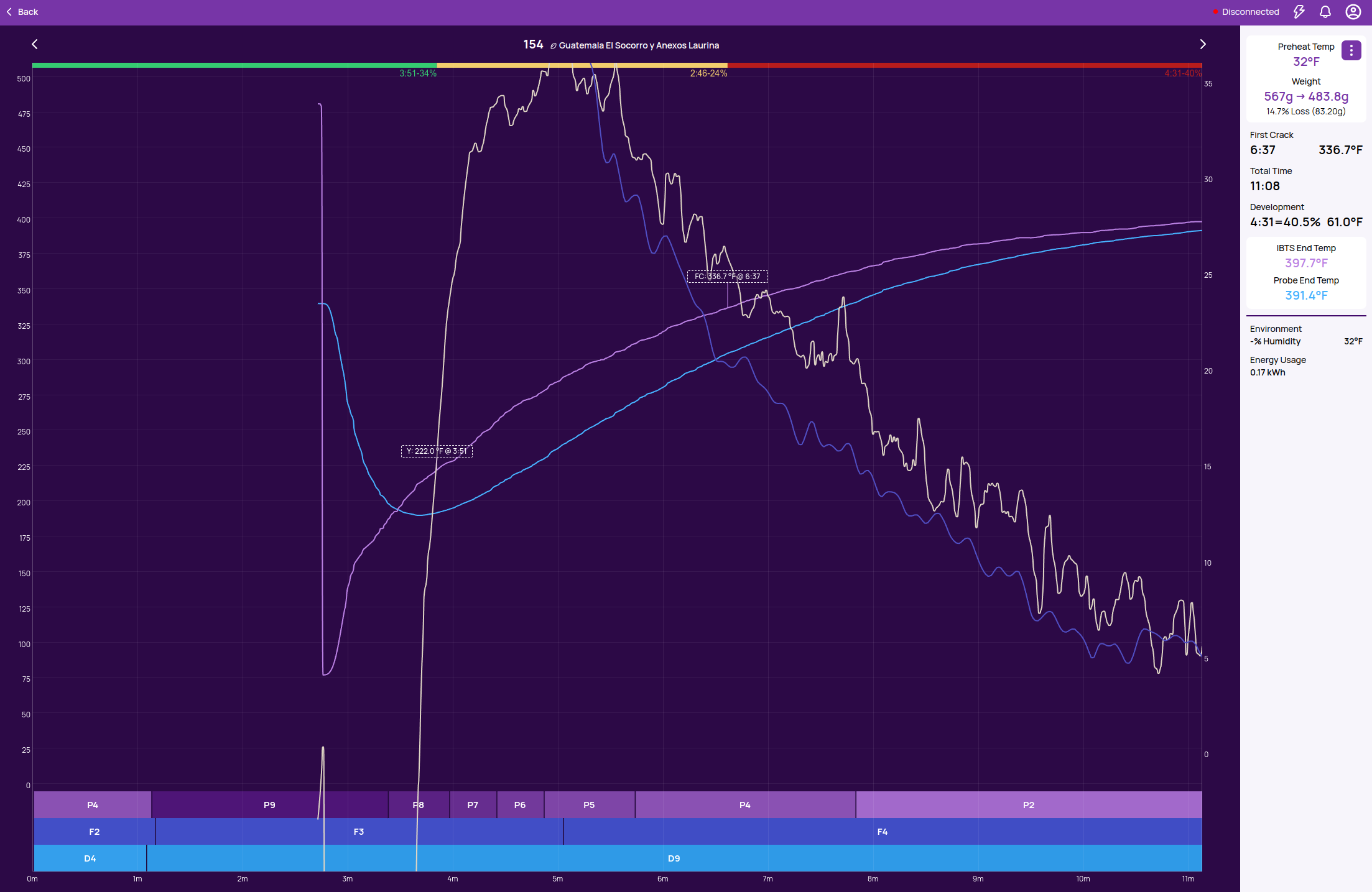Viewport: 1372px width, 892px height.
Task: Click the First Crack time 6:37
Action: coord(1263,150)
